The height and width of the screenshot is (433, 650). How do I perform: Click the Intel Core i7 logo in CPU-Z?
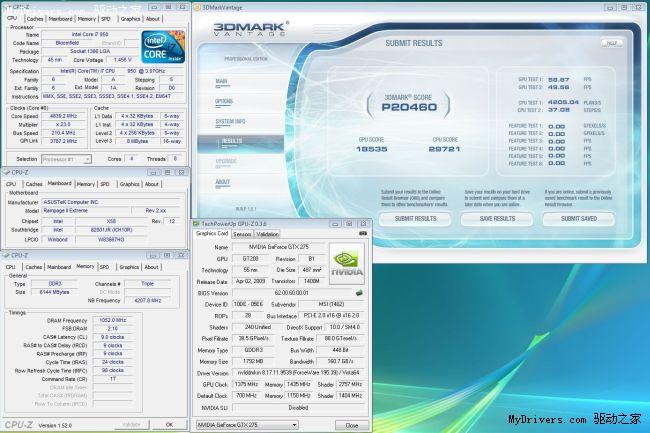163,47
